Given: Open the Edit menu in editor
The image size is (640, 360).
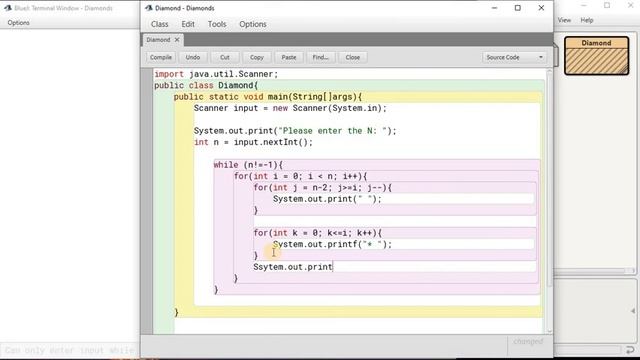Looking at the screenshot, I should coord(188,24).
